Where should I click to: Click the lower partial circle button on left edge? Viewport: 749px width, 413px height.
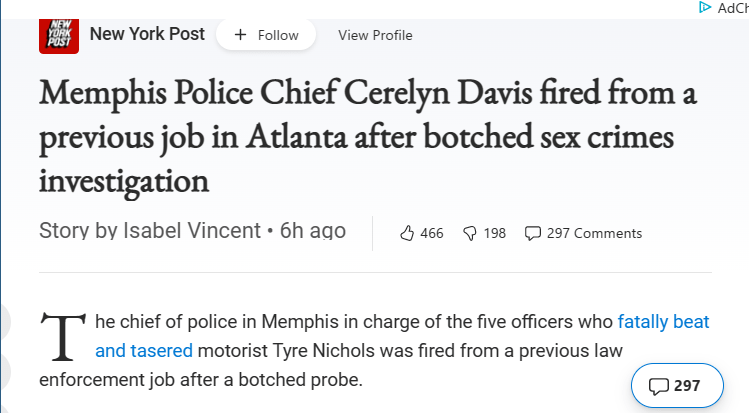click(x=4, y=373)
